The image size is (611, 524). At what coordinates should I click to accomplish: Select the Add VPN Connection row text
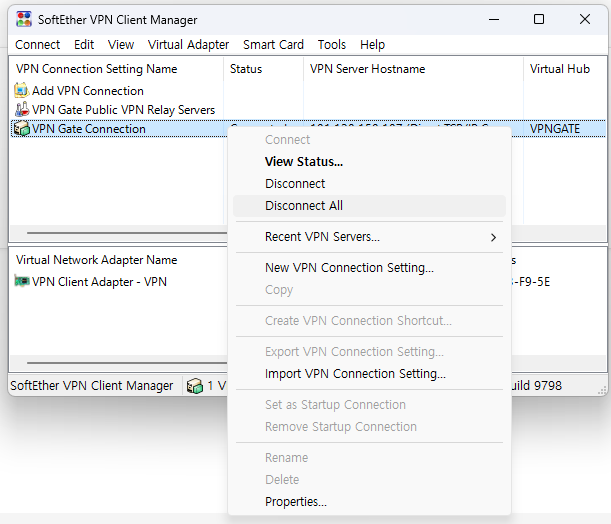click(x=88, y=91)
